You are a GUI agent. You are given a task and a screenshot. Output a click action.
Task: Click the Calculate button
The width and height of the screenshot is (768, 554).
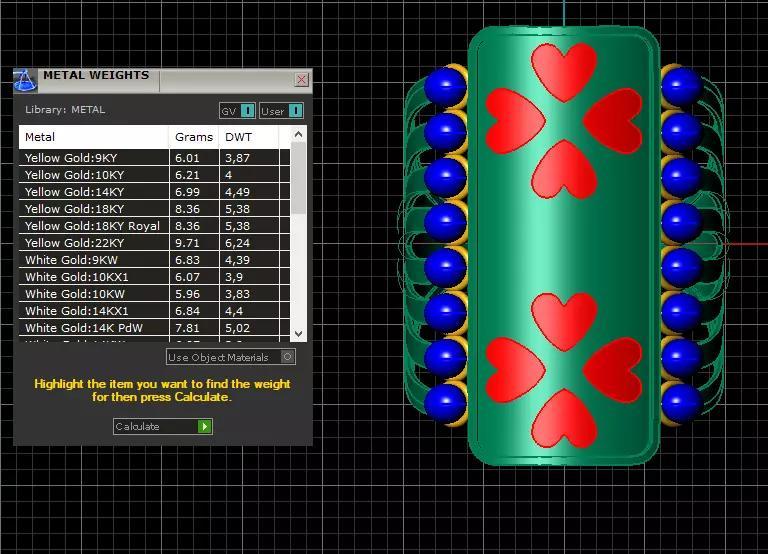(x=163, y=426)
